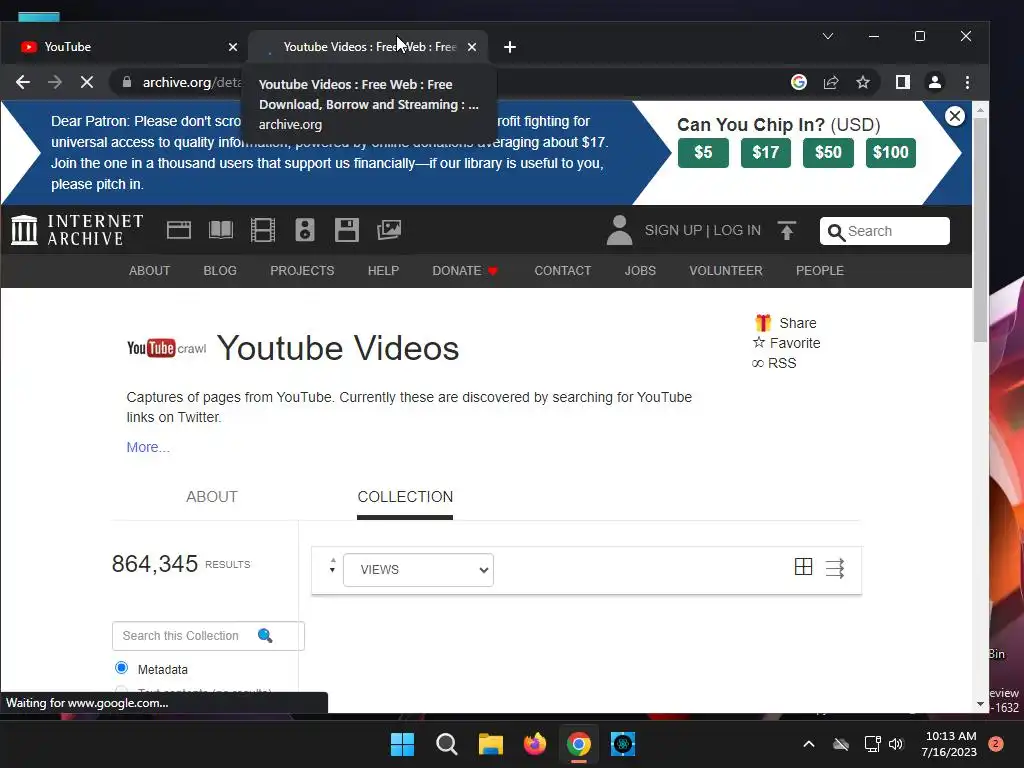Choose the $100 donation button

(891, 153)
